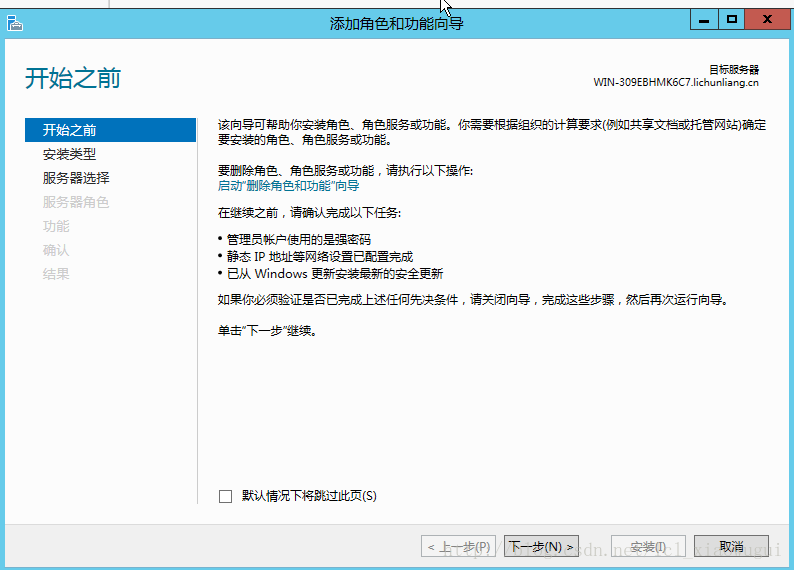Click the window title 添加角色和功能向导
The height and width of the screenshot is (570, 794).
tap(396, 23)
